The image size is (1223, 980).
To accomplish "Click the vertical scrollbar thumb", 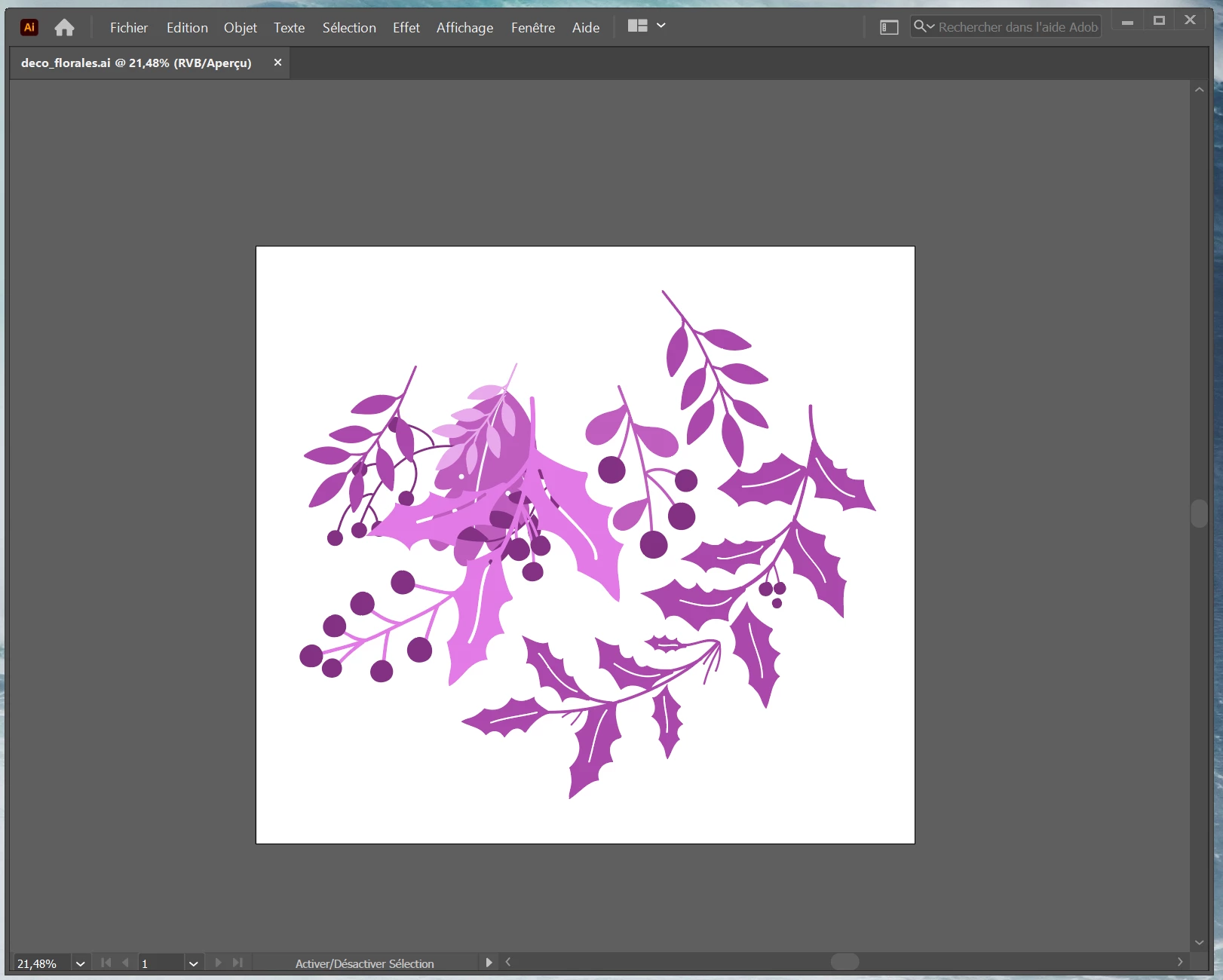I will click(1200, 513).
